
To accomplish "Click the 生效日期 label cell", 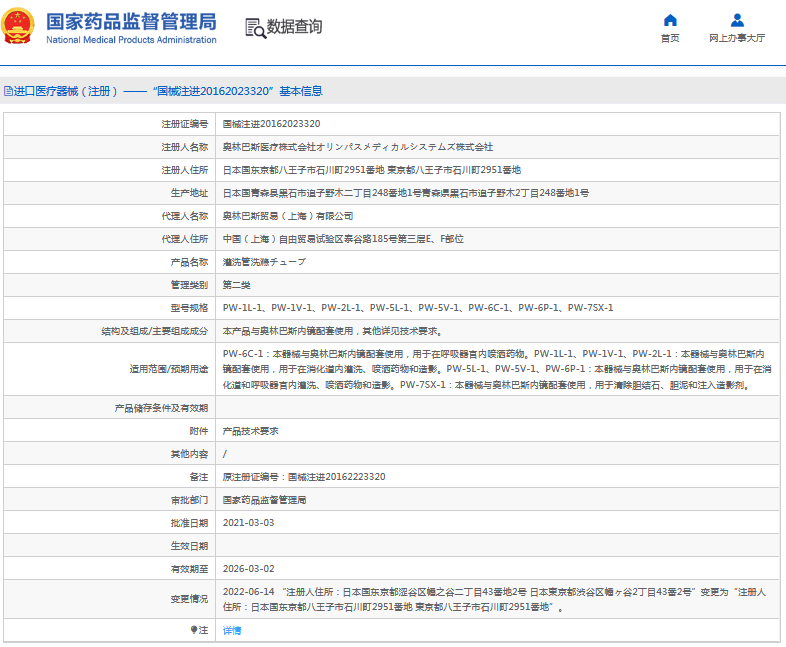I will (109, 546).
